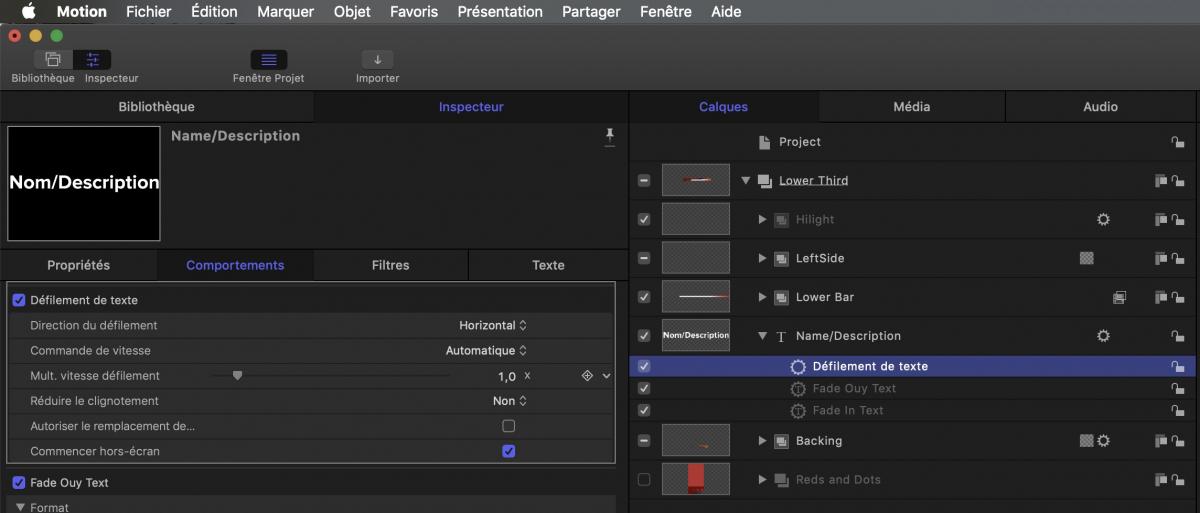Image resolution: width=1200 pixels, height=513 pixels.
Task: Click the 1,0 speed multiplier value field
Action: pos(507,376)
